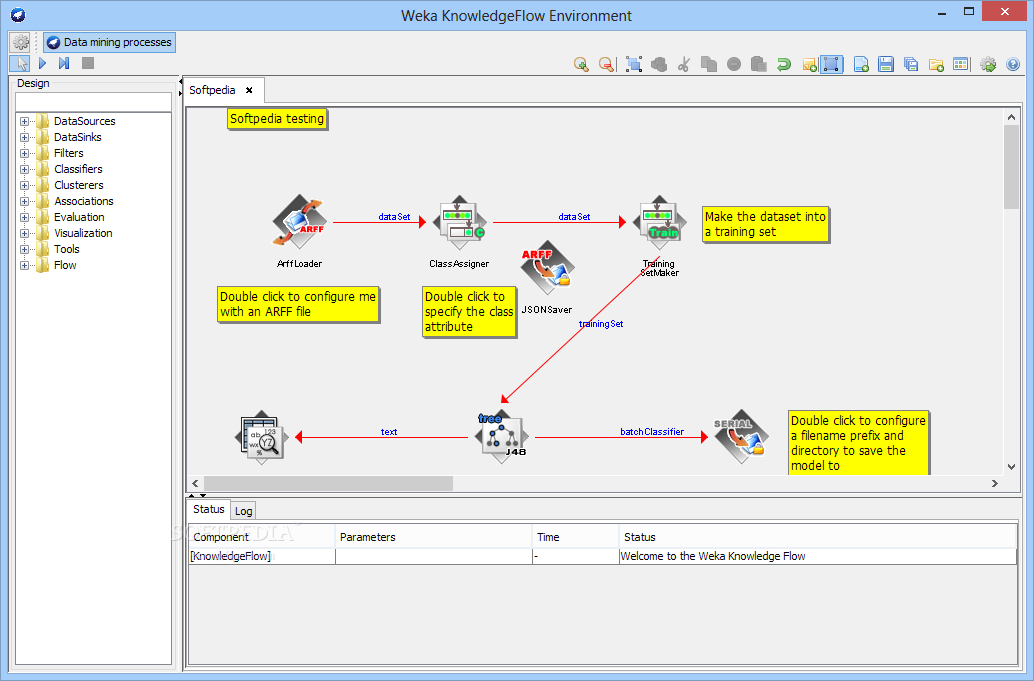Screen dimensions: 1034x681
Task: Collapse the Design panel with divider arrow
Action: click(180, 82)
